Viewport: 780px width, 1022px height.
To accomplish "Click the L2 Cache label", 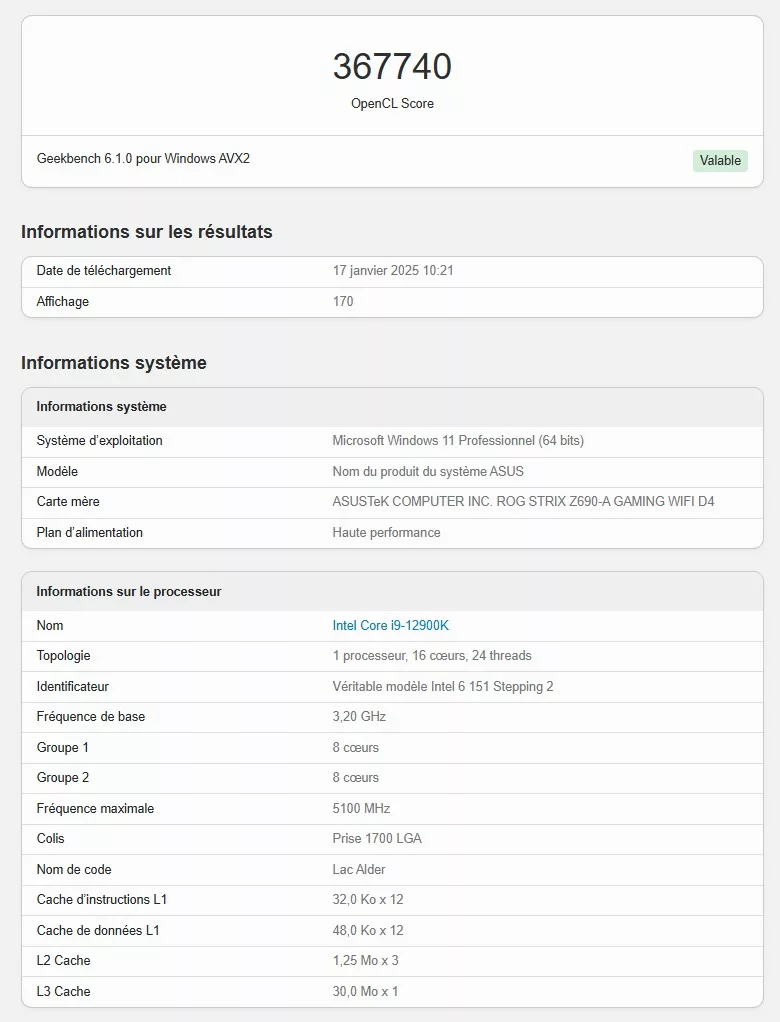I will click(x=64, y=961).
